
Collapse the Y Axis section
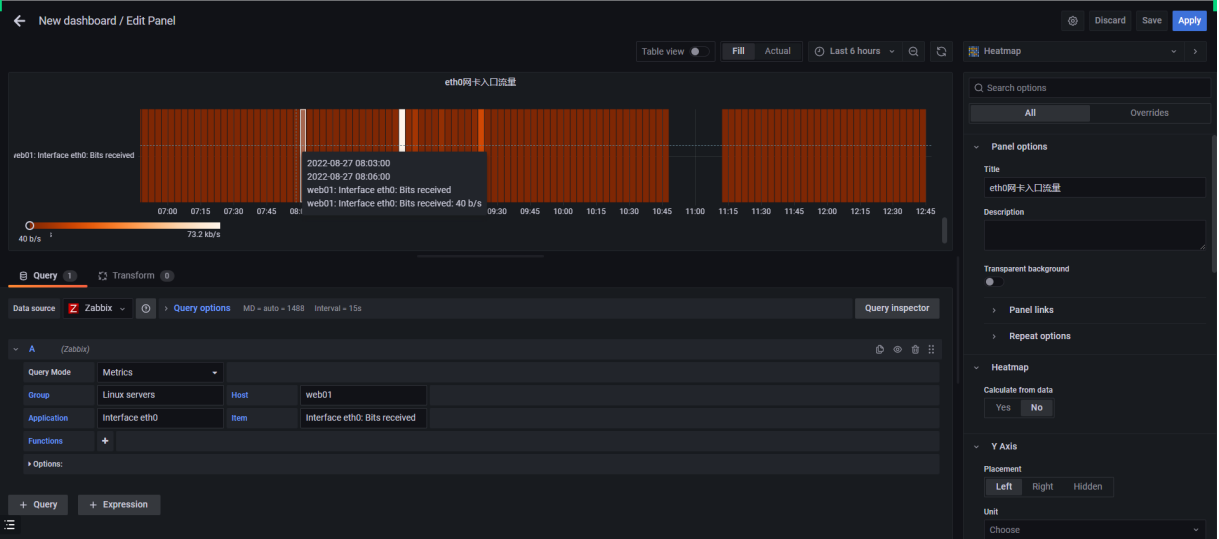coord(977,446)
